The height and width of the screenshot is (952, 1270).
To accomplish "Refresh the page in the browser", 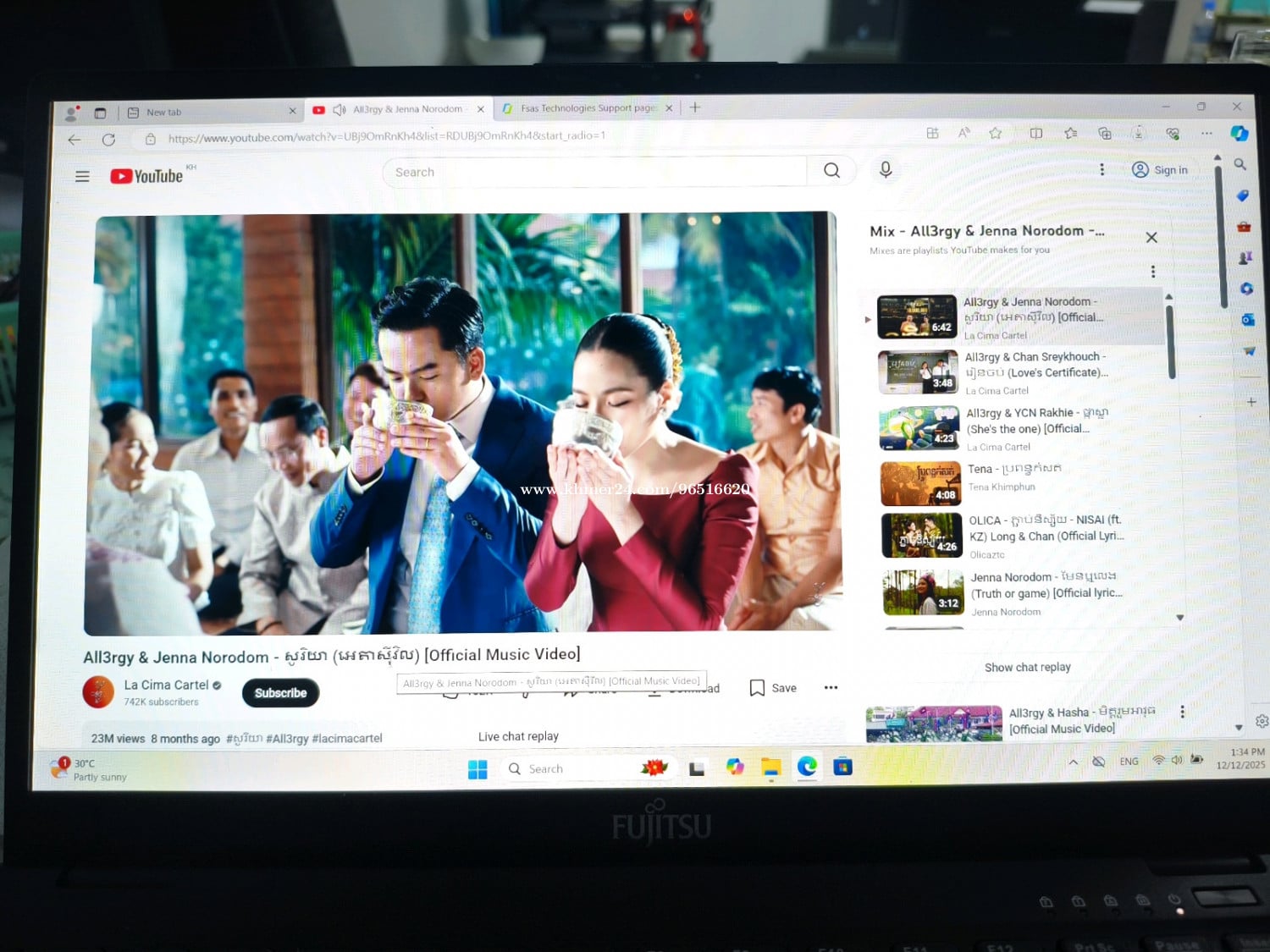I will tap(108, 140).
